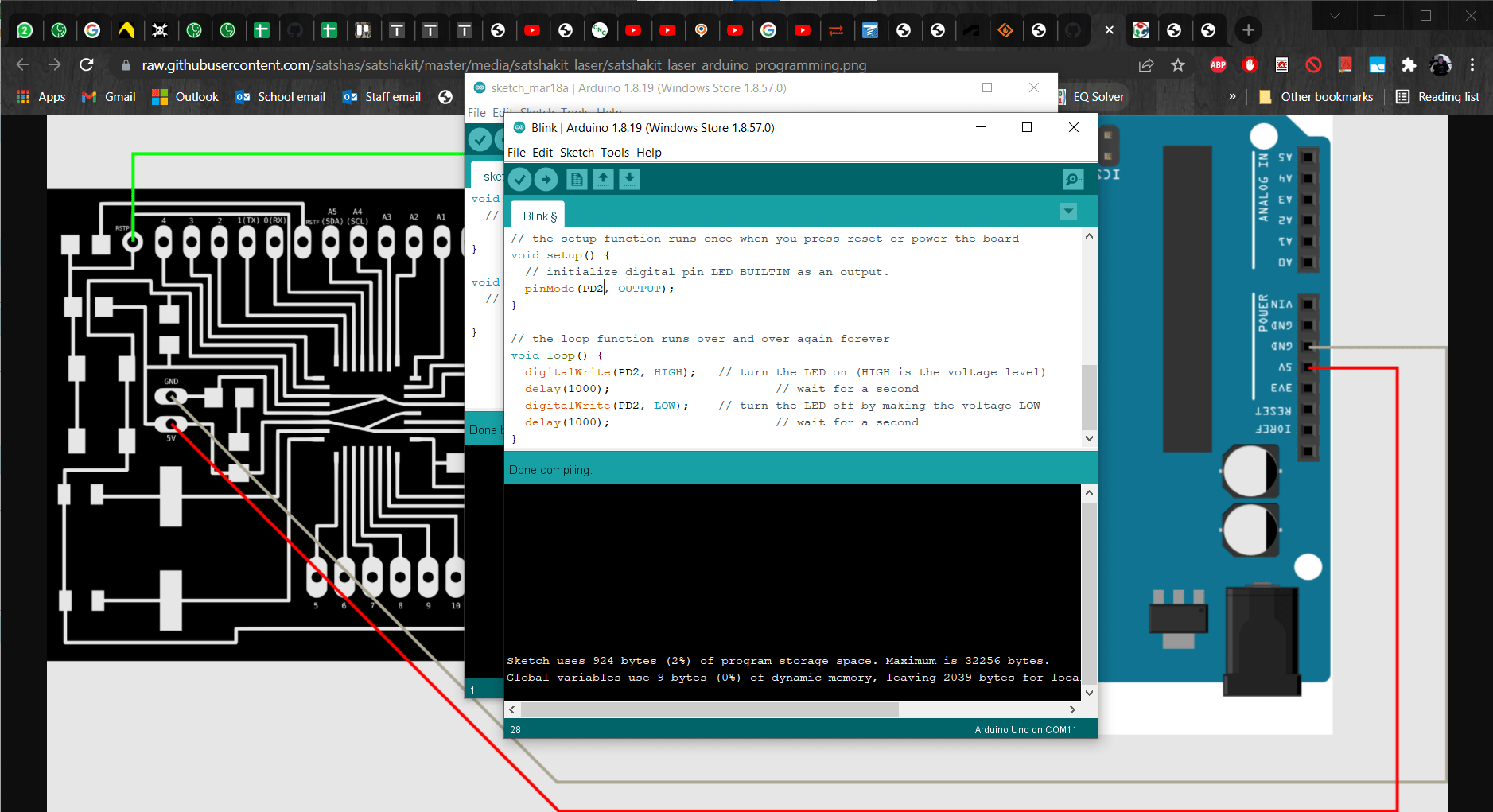Viewport: 1493px width, 812px height.
Task: Open the Other bookmarks folder
Action: [1316, 97]
